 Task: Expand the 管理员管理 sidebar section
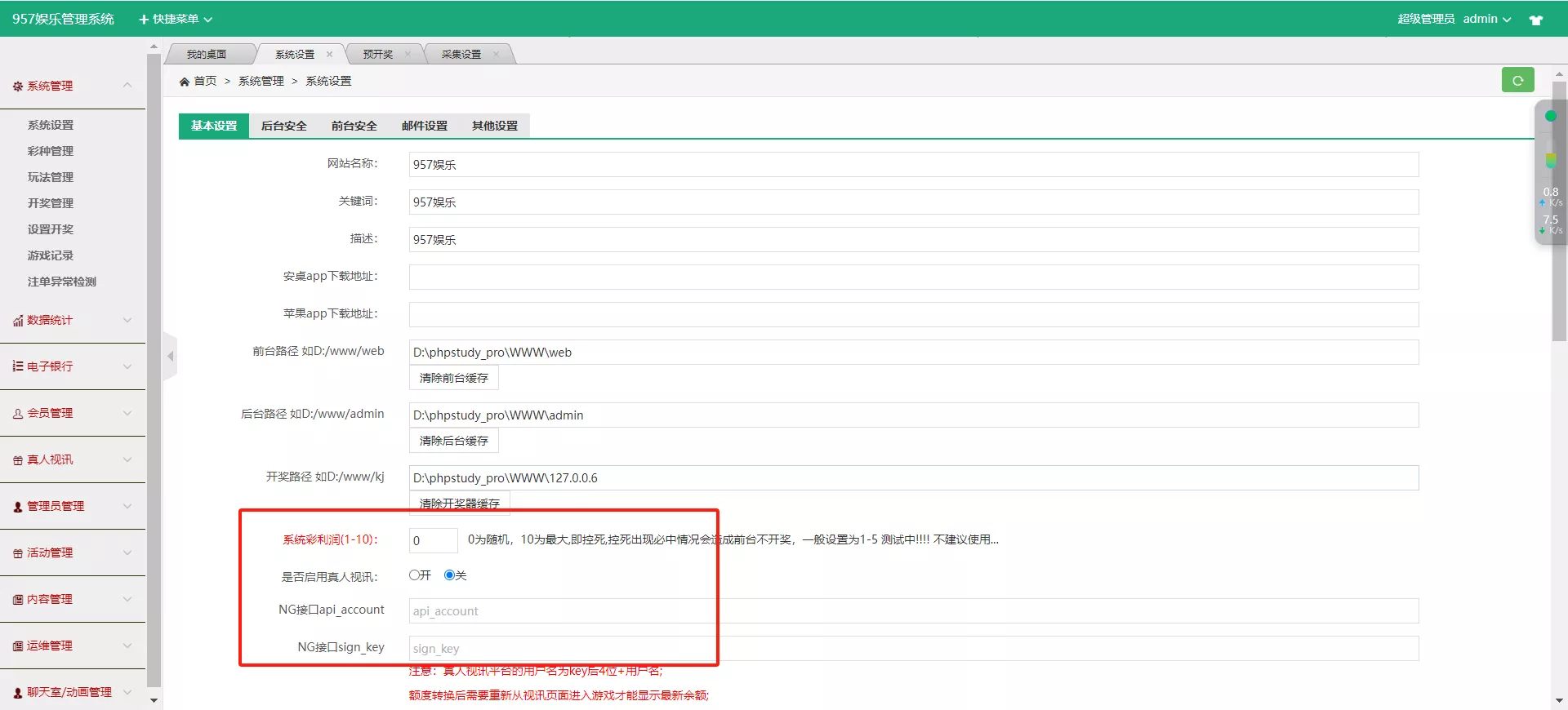[x=127, y=506]
